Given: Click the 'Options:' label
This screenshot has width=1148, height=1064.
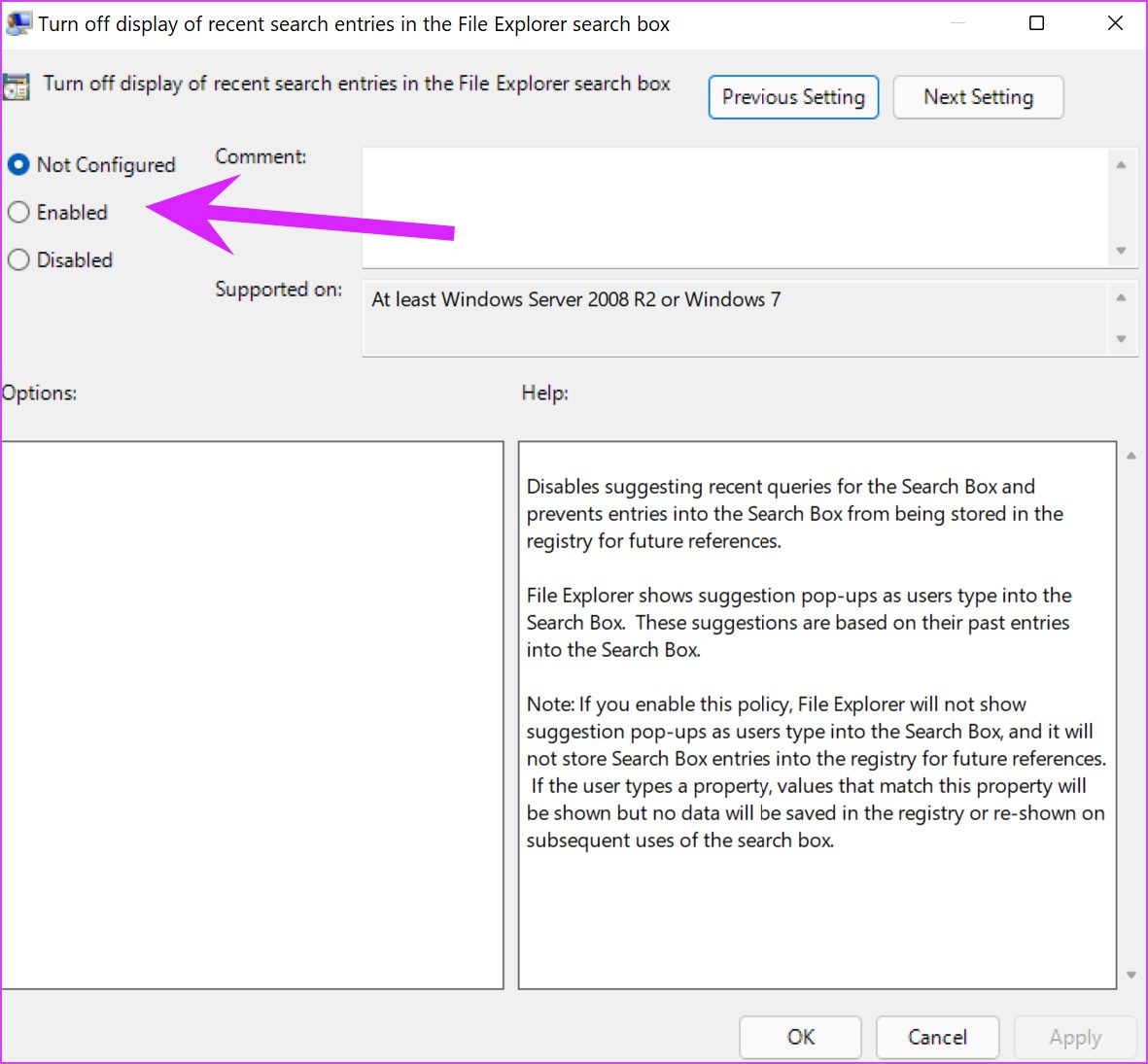Looking at the screenshot, I should pyautogui.click(x=39, y=393).
